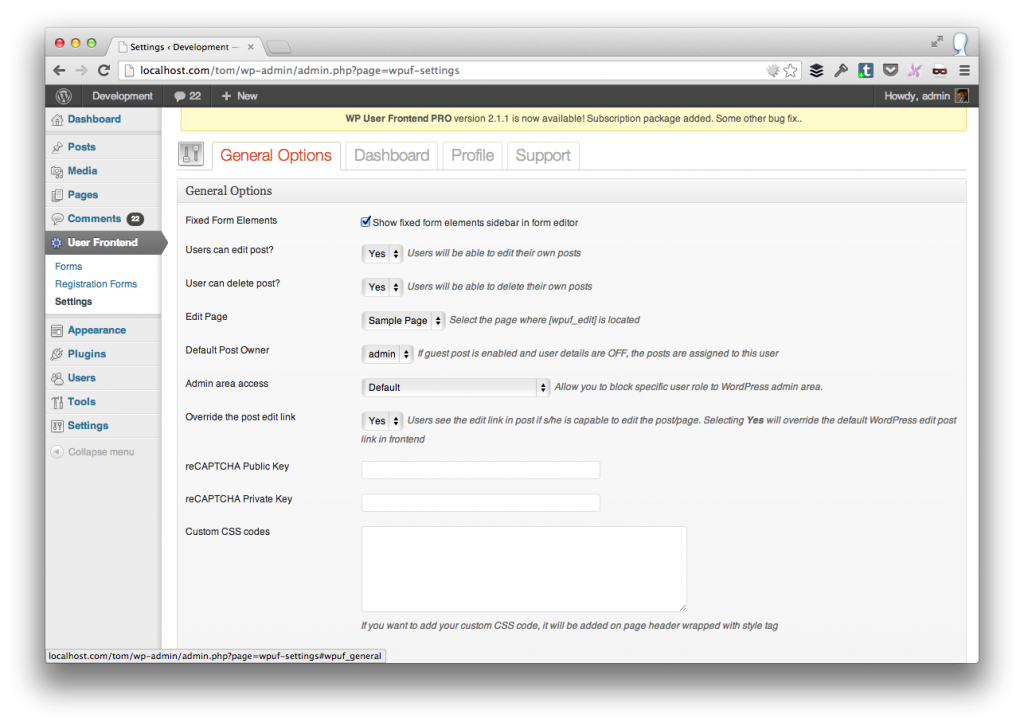Open the Edit Page dropdown
The image size is (1024, 726).
point(403,320)
